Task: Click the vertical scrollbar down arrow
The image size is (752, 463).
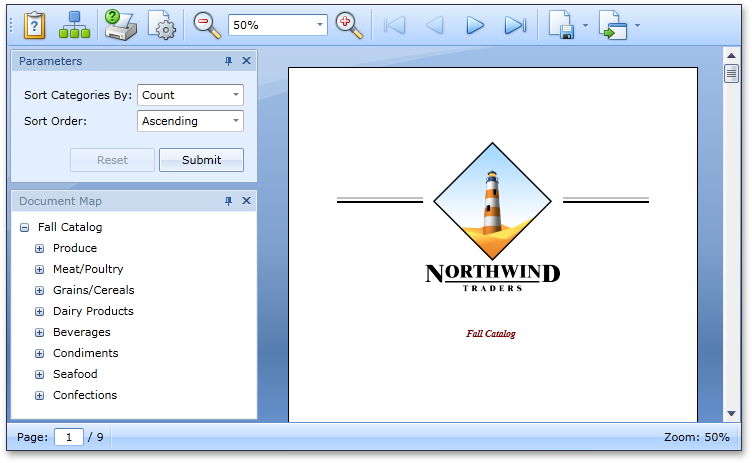Action: point(731,413)
